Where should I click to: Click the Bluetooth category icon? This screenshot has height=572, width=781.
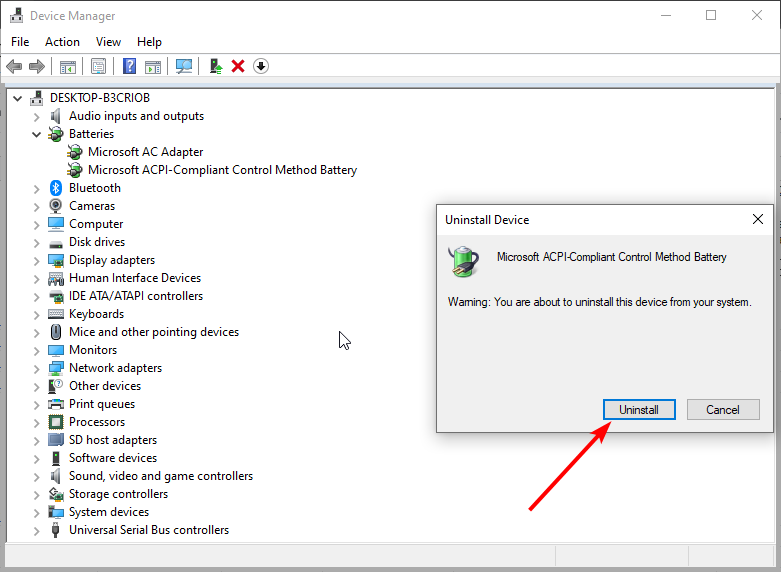point(56,188)
